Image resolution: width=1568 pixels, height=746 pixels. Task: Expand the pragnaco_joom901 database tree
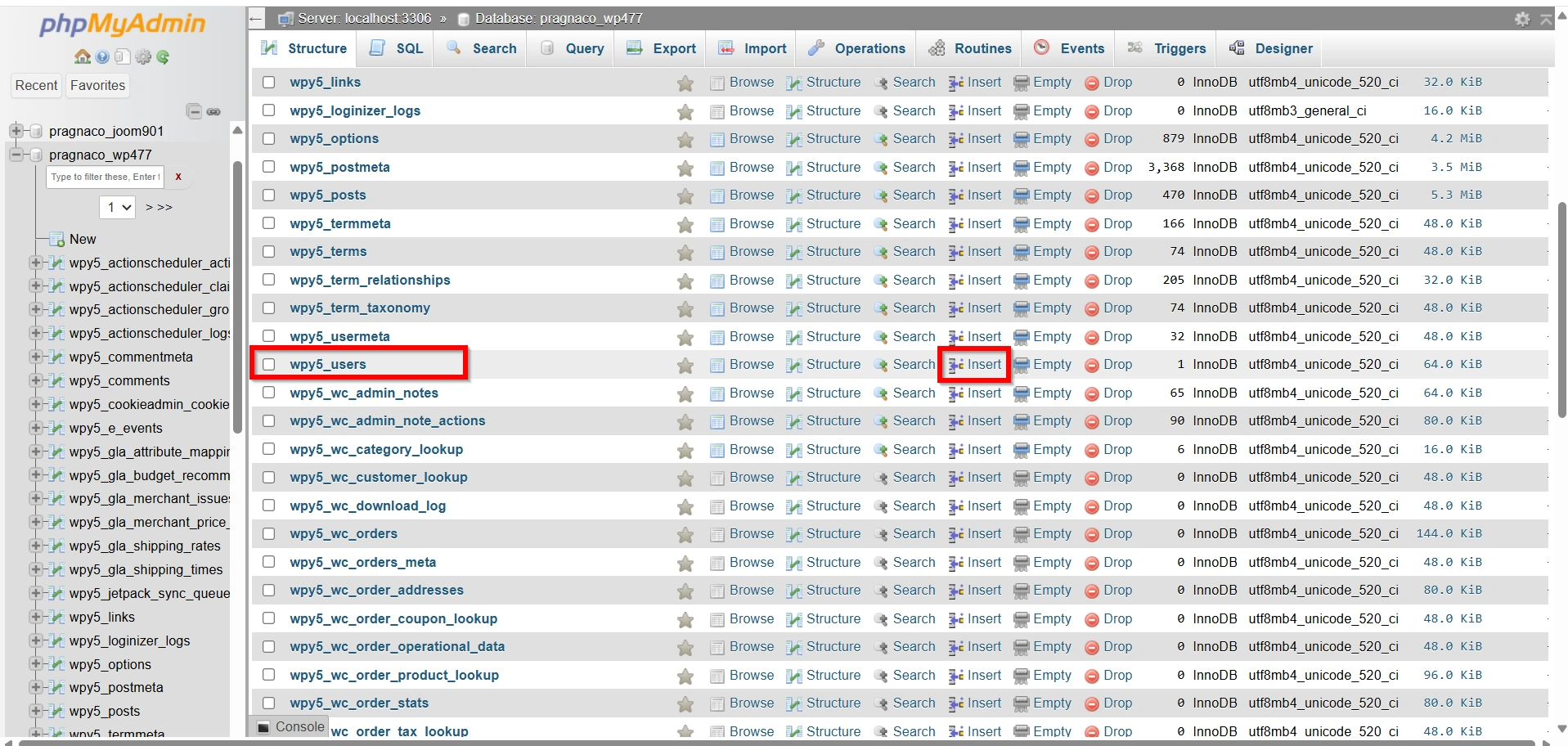point(16,131)
